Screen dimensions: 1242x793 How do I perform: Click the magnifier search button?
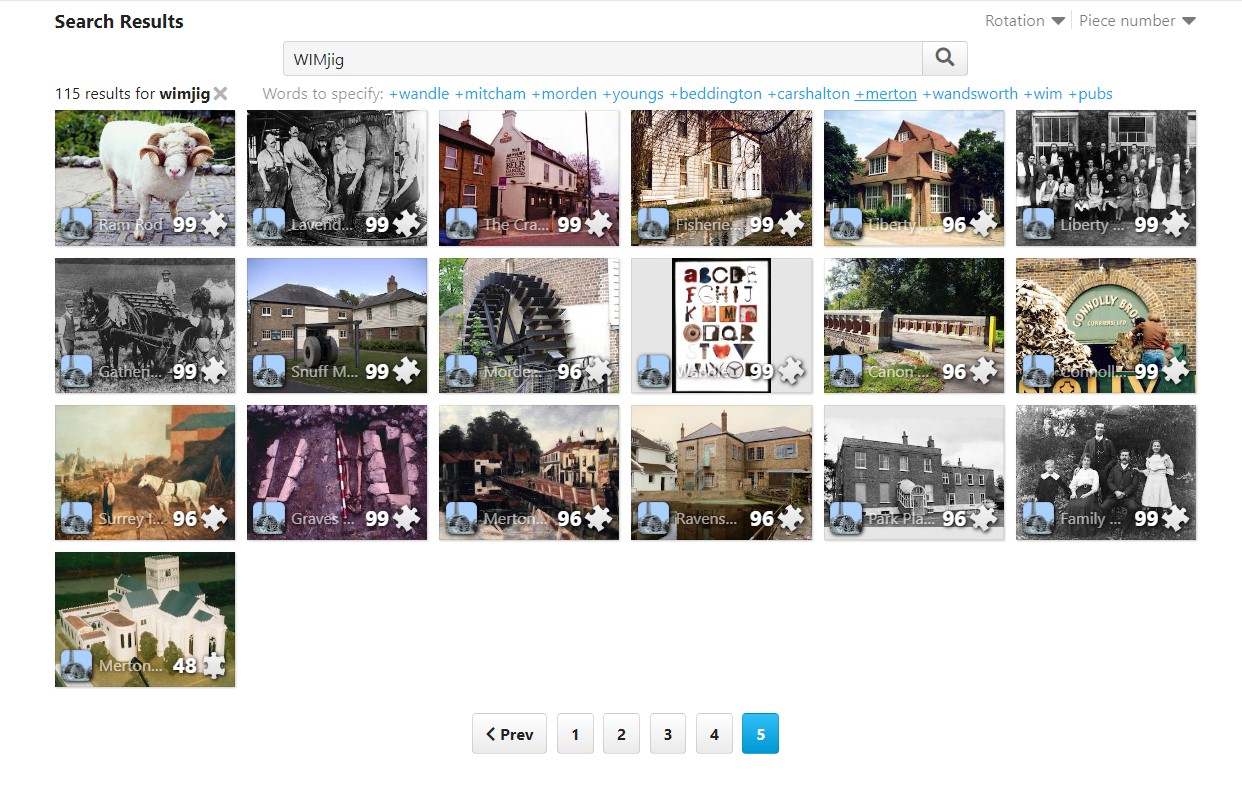click(x=944, y=58)
